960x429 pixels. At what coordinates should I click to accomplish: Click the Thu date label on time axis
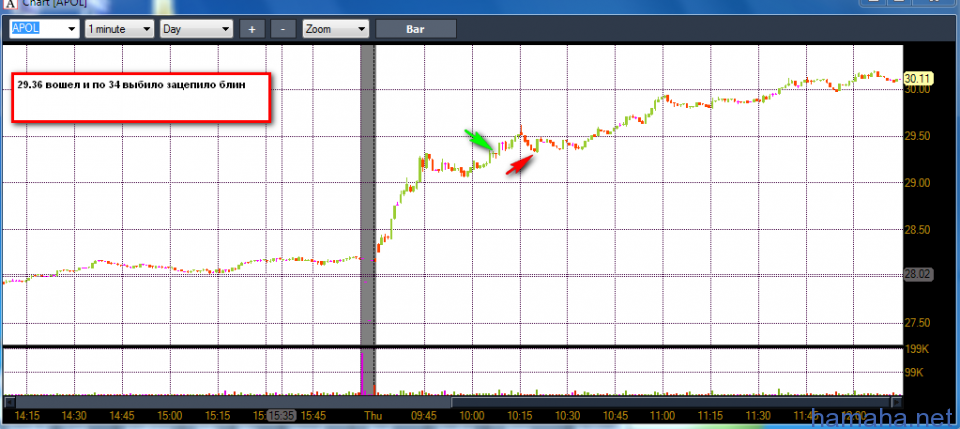tap(373, 416)
